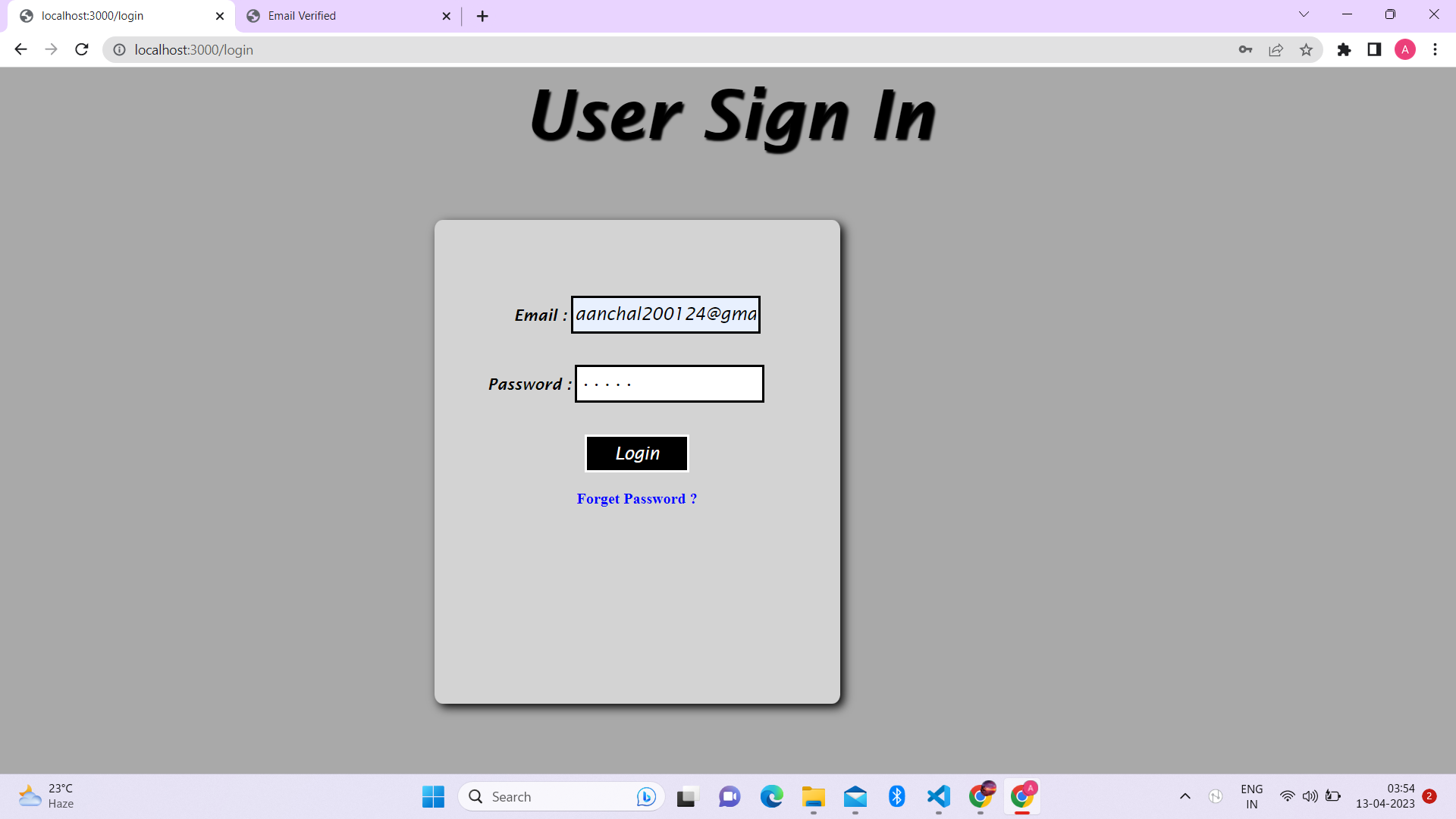Open Visual Studio Code from taskbar
Screen dimensions: 1456x819
tap(938, 796)
